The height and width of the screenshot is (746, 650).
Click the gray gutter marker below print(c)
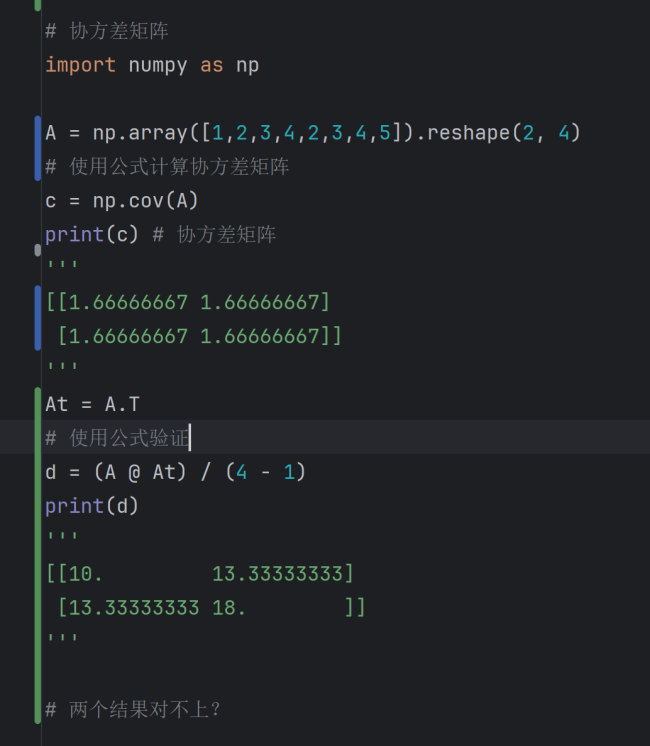[x=38, y=250]
